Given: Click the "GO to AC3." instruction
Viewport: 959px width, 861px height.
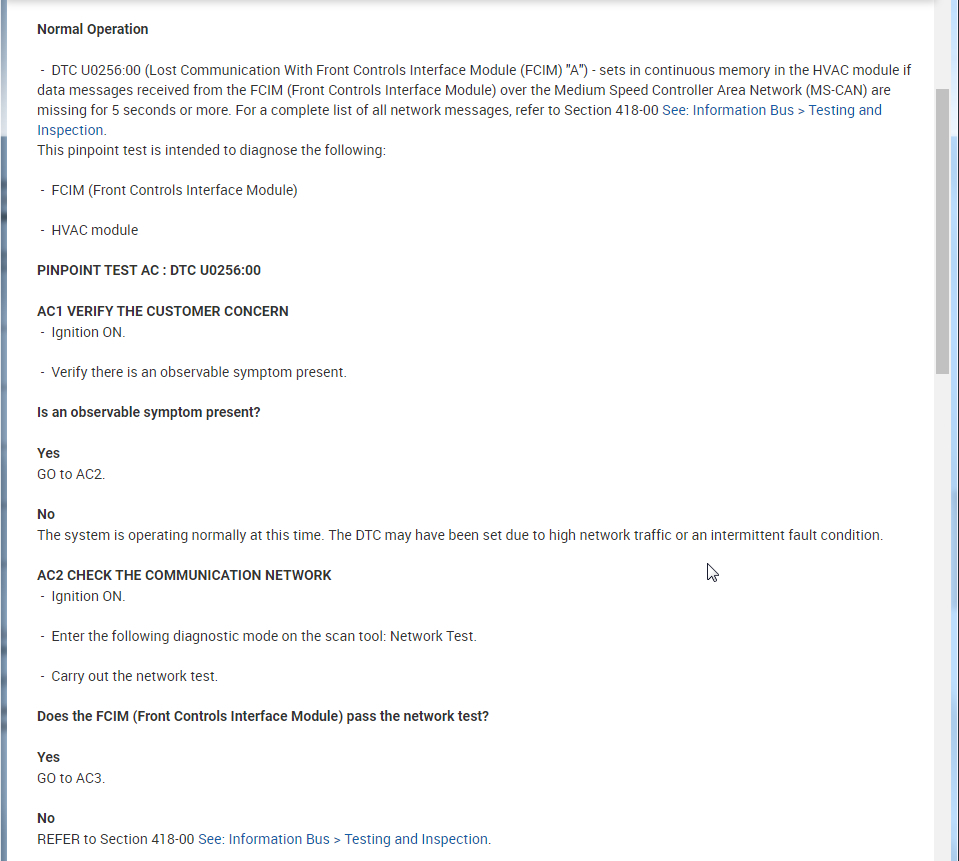Looking at the screenshot, I should pyautogui.click(x=71, y=777).
